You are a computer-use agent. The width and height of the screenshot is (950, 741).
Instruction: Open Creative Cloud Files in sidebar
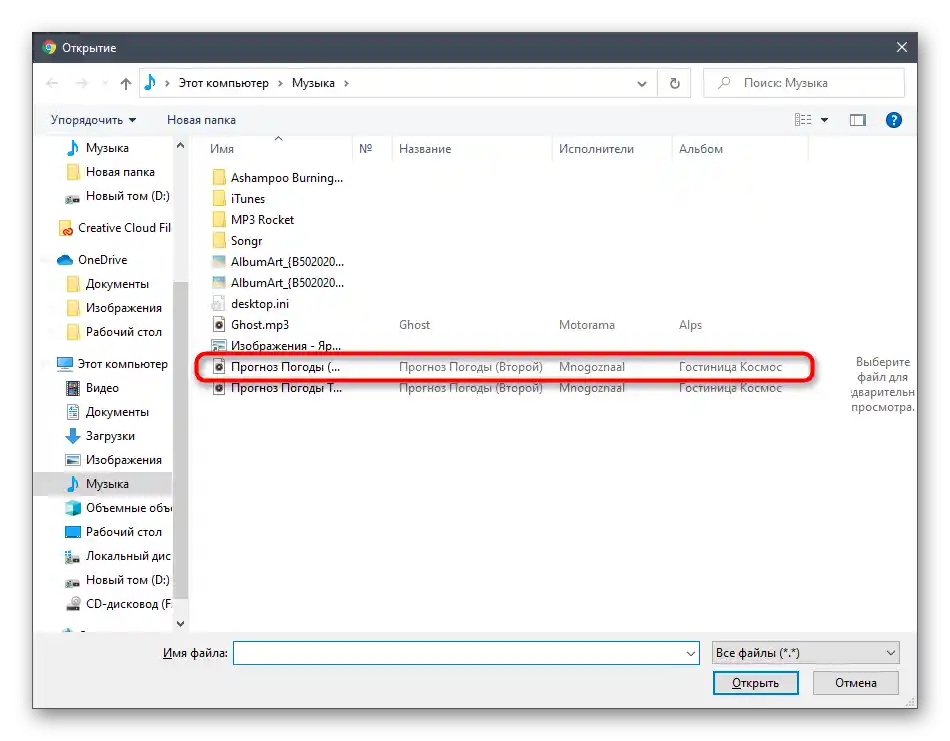pyautogui.click(x=115, y=228)
